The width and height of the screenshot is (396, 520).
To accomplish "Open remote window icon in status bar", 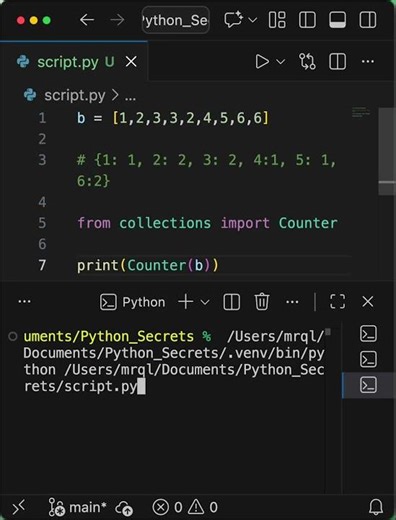I will (19, 508).
